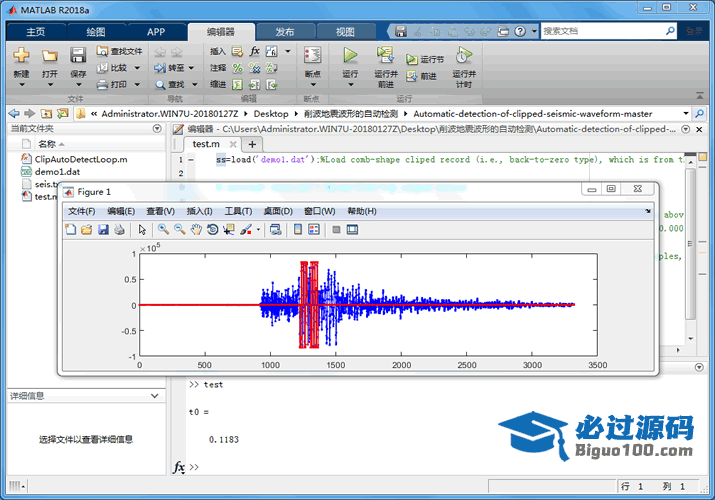Viewport: 715px width, 500px height.
Task: Switch to the 视图 ribbon tab
Action: 345,32
